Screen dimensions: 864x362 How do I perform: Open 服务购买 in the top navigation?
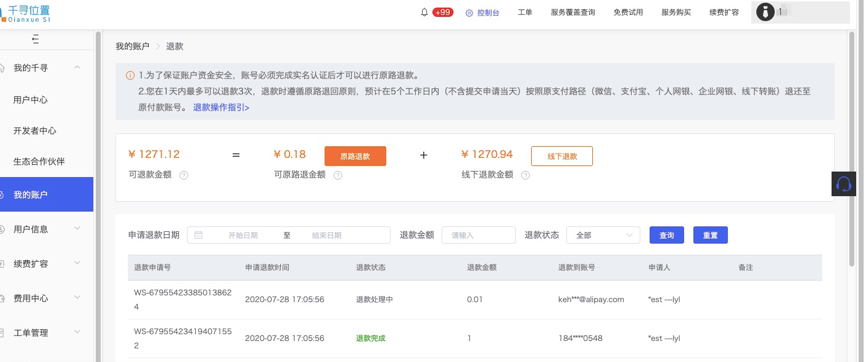coord(676,13)
